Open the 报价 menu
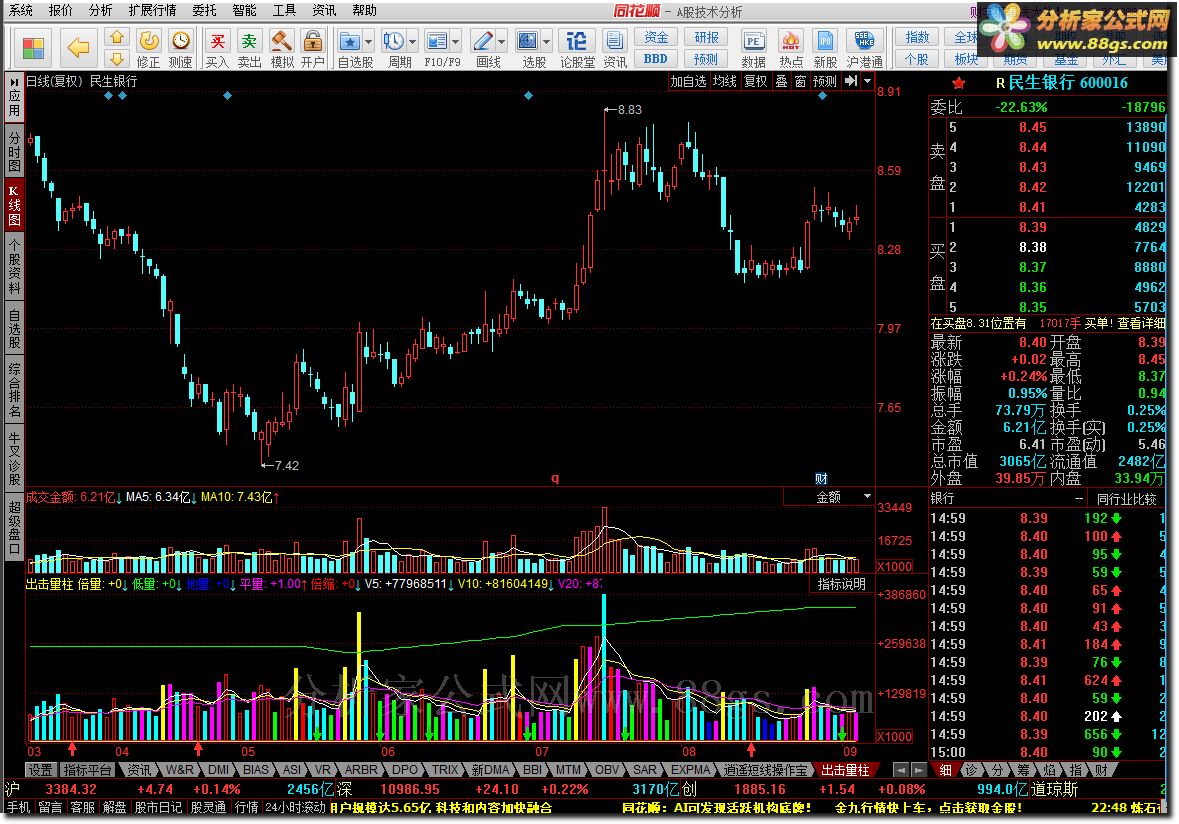Image resolution: width=1179 pixels, height=824 pixels. (60, 10)
